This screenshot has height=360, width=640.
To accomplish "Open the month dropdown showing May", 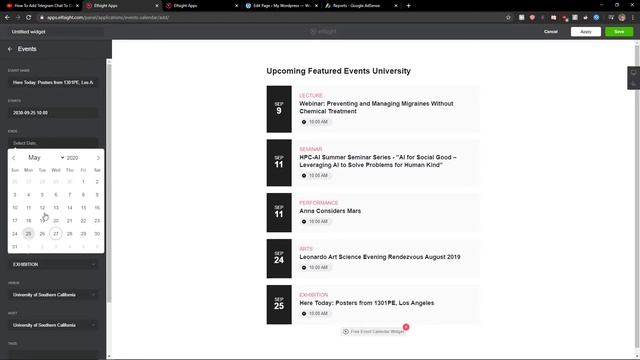I will click(46, 158).
